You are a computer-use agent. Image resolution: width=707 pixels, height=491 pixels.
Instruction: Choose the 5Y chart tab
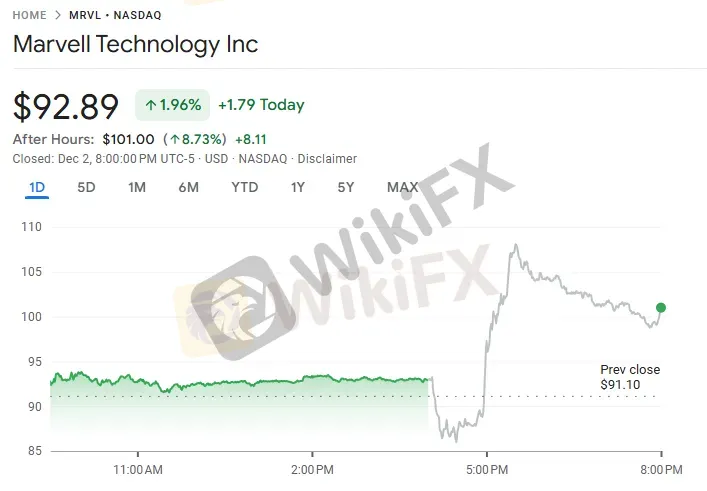pos(346,187)
